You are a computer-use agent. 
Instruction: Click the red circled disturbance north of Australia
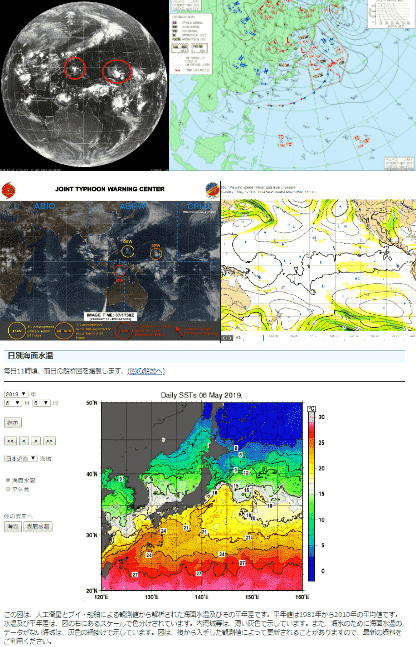tap(120, 271)
